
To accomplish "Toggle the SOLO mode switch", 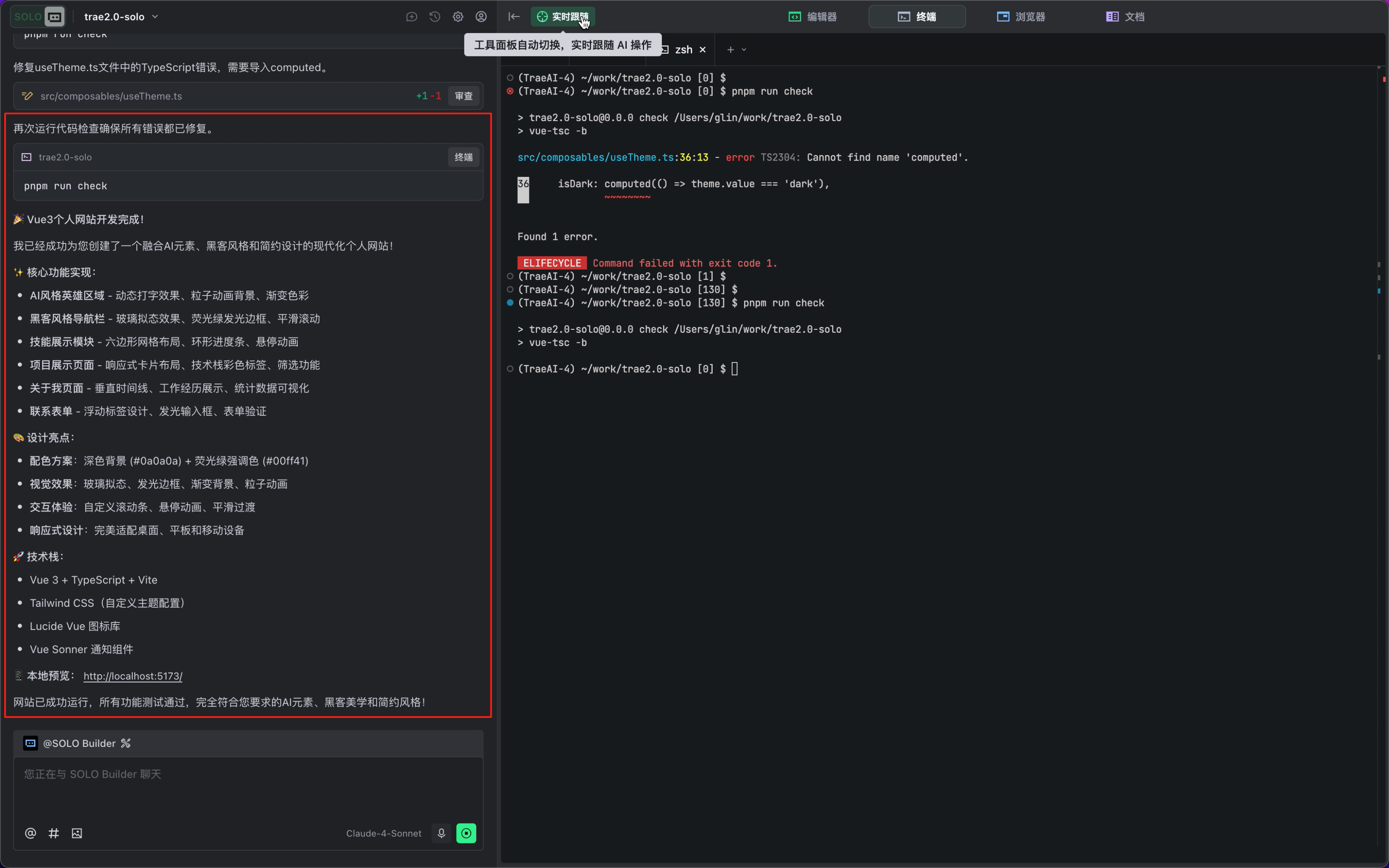I will click(x=38, y=17).
